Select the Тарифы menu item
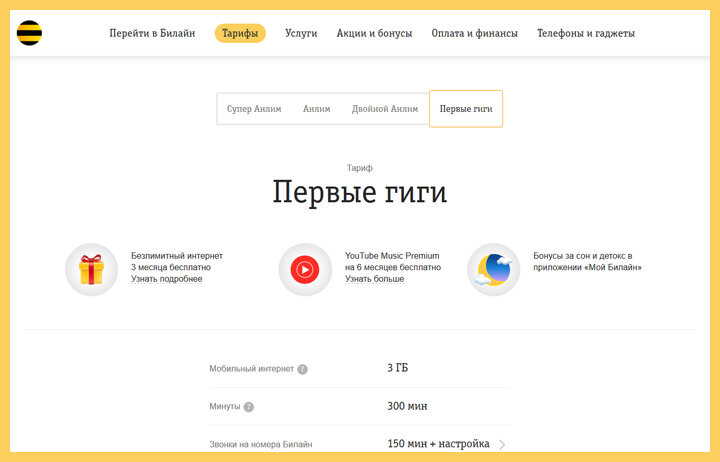720x462 pixels. click(240, 33)
